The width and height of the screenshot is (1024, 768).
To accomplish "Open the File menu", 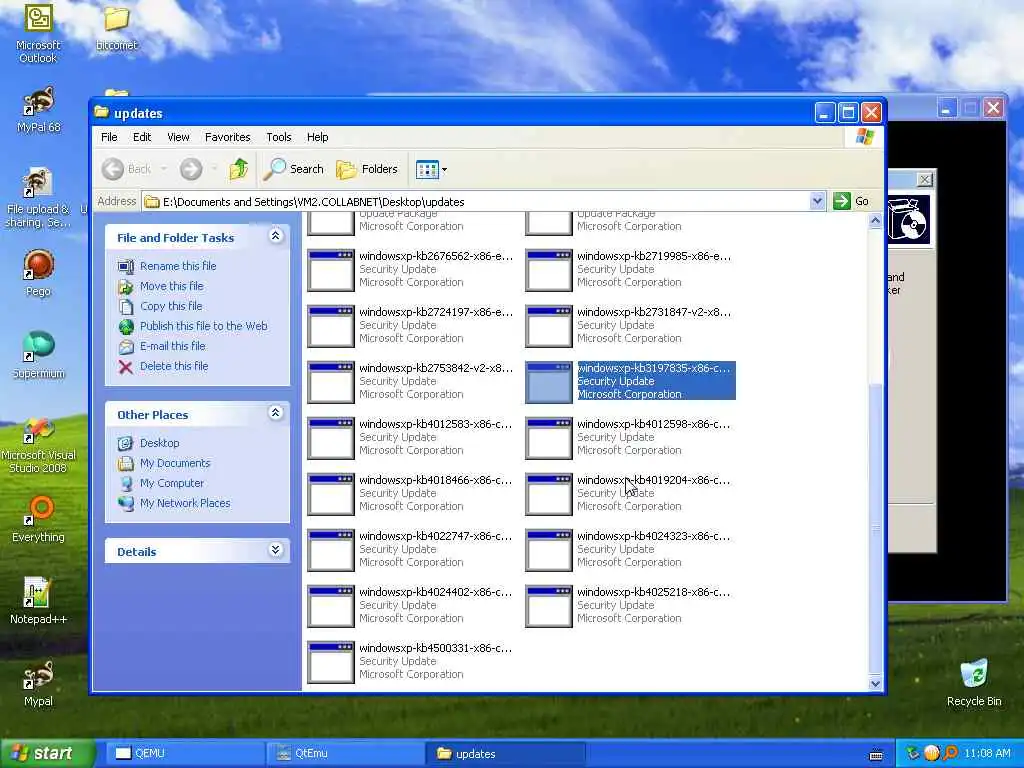I will pyautogui.click(x=109, y=137).
